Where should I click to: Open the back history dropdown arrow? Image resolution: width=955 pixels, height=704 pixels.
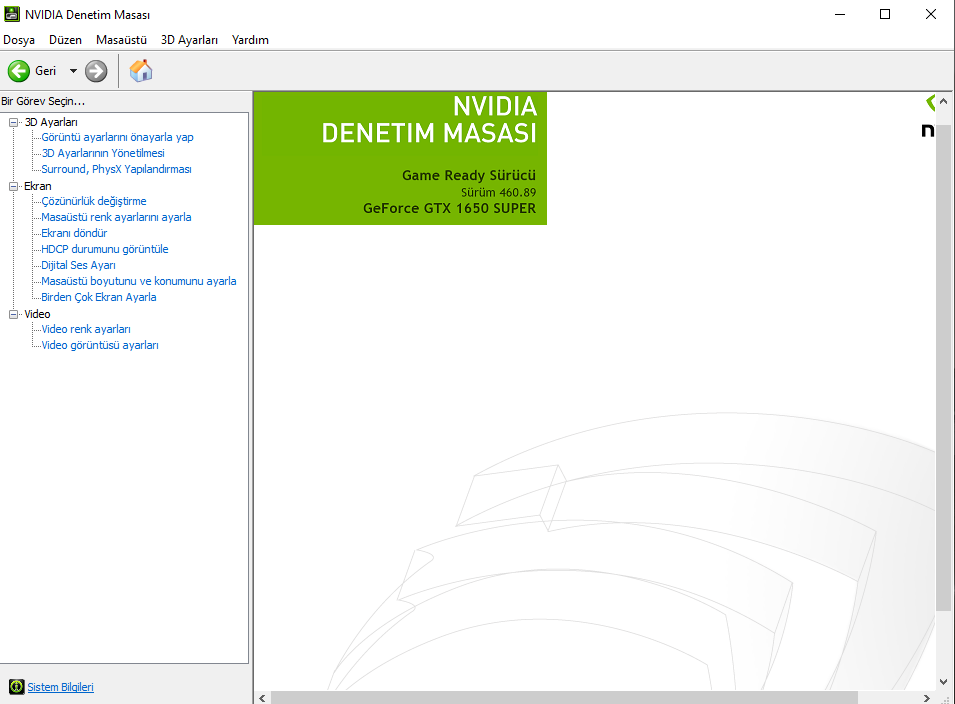(x=73, y=71)
